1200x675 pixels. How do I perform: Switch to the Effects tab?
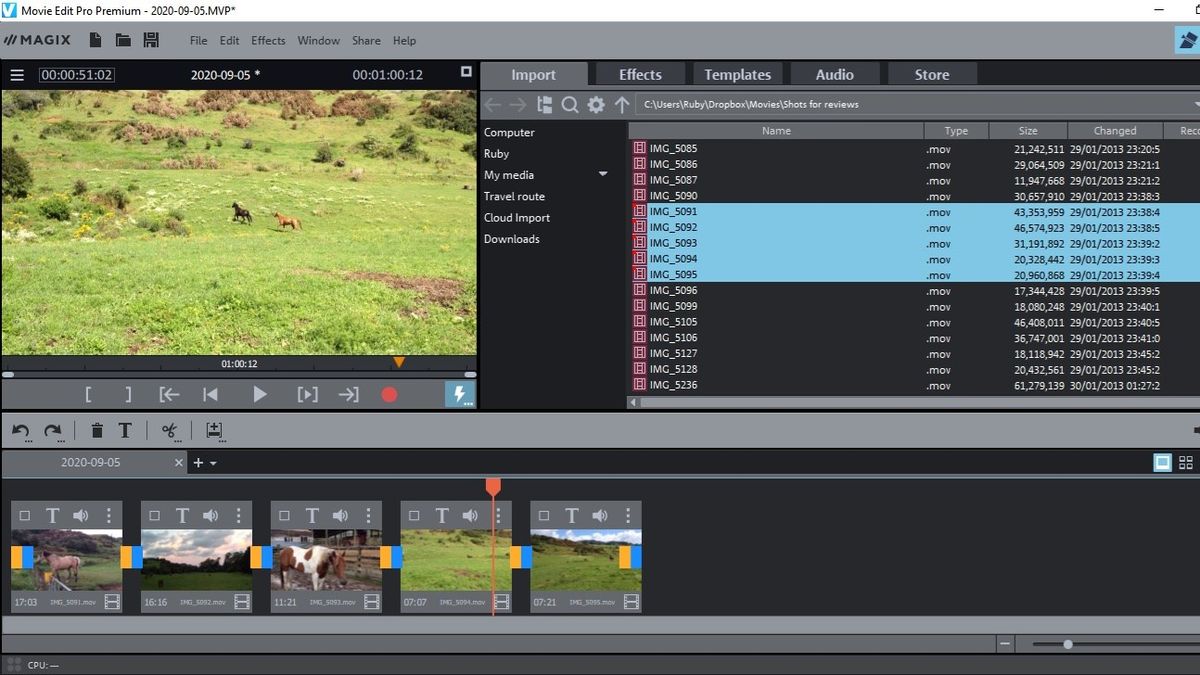tap(638, 73)
